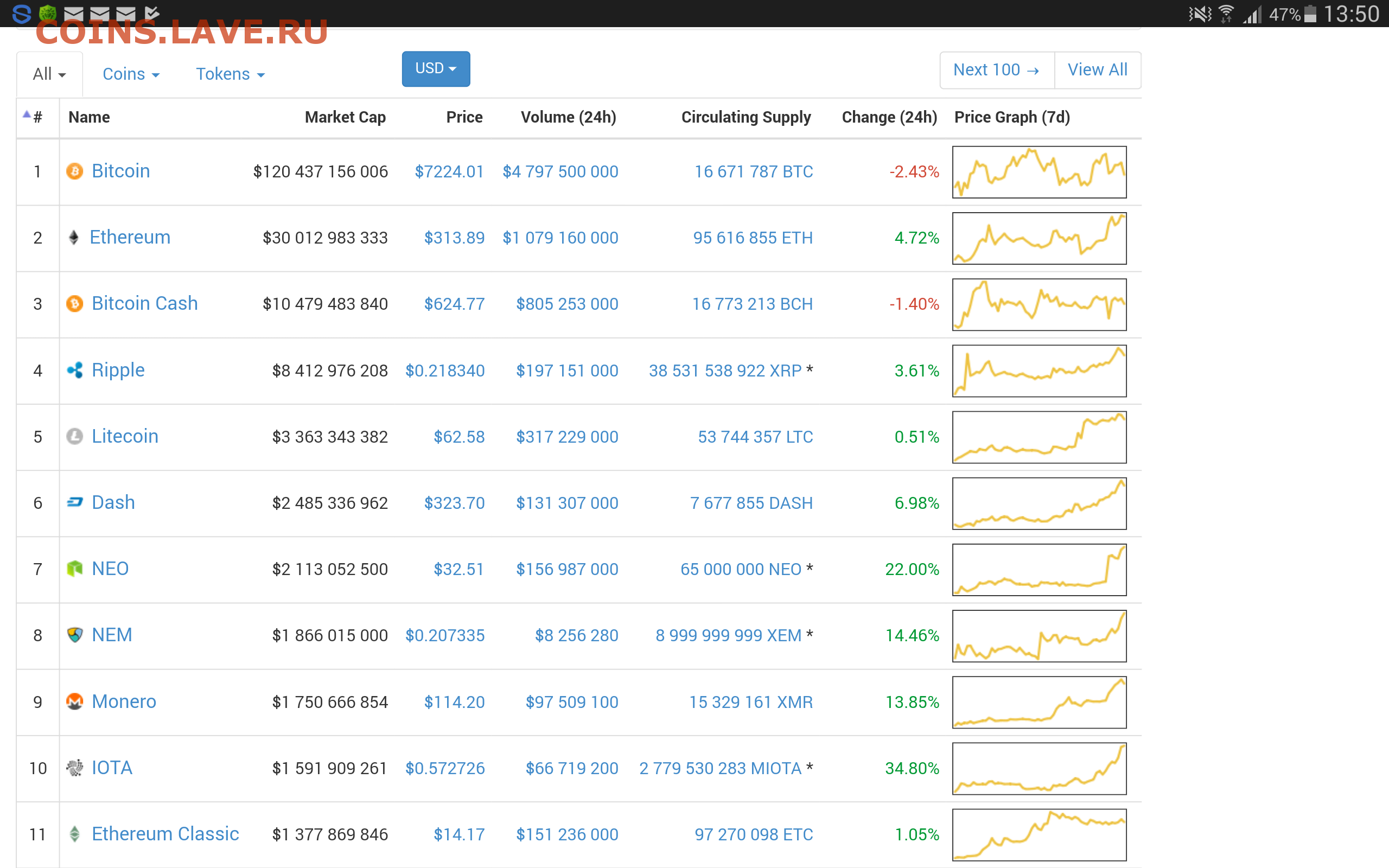Screen dimensions: 1389x868
Task: Sort by the Market Cap column header
Action: pyautogui.click(x=345, y=117)
